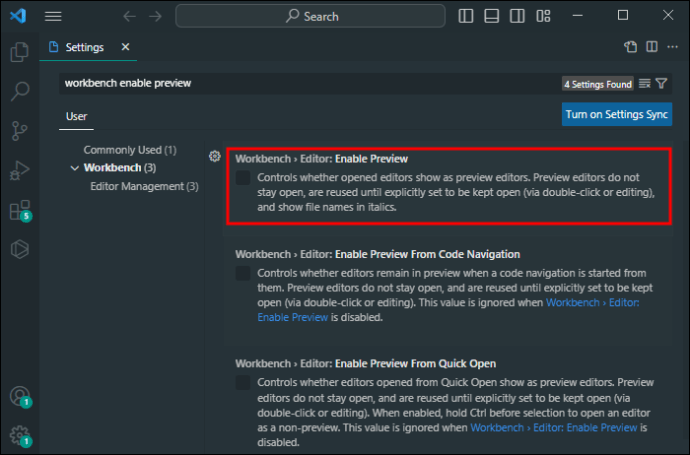Click into the settings search input field

300,83
